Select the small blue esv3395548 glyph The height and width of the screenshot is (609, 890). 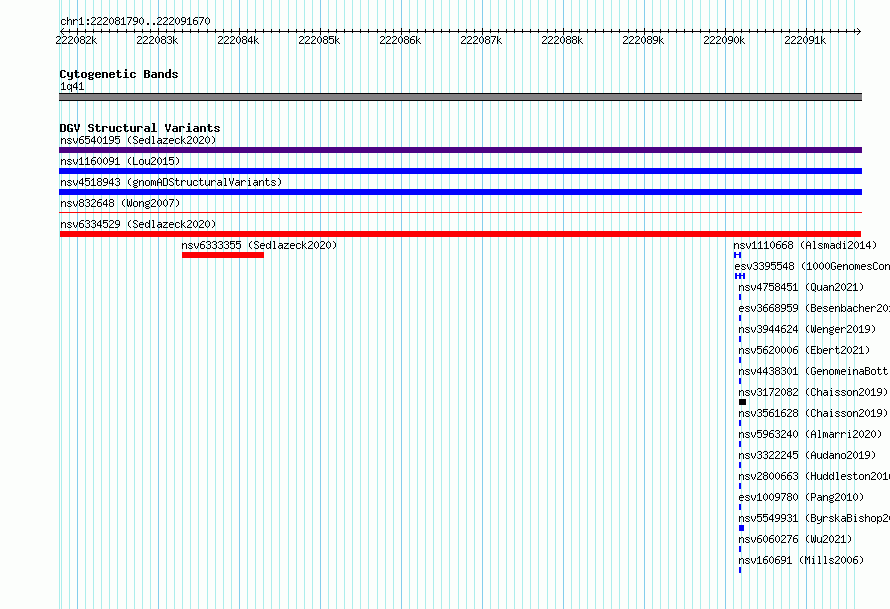pyautogui.click(x=740, y=276)
